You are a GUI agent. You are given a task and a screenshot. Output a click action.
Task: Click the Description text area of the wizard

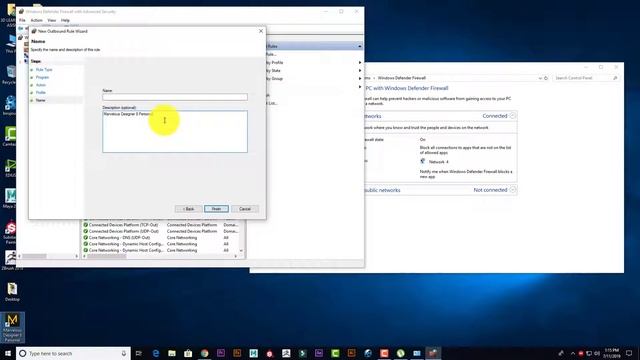click(175, 131)
